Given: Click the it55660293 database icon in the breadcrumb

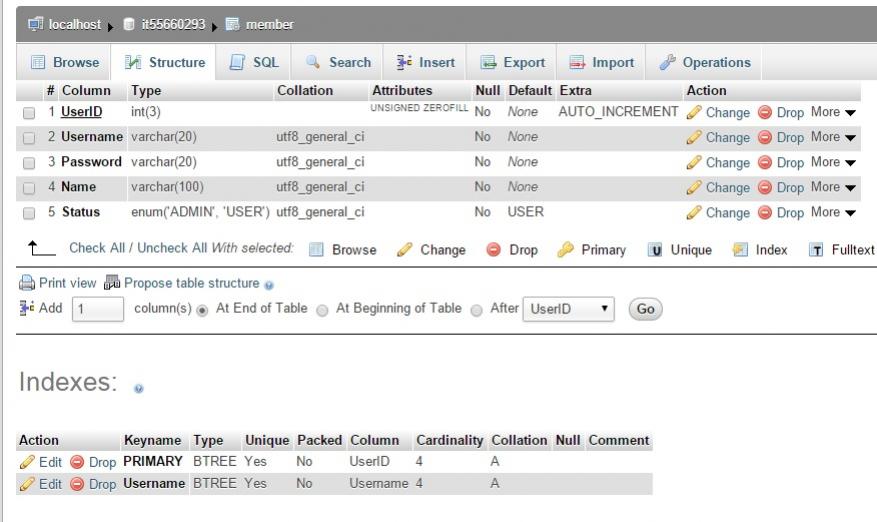Looking at the screenshot, I should [129, 24].
